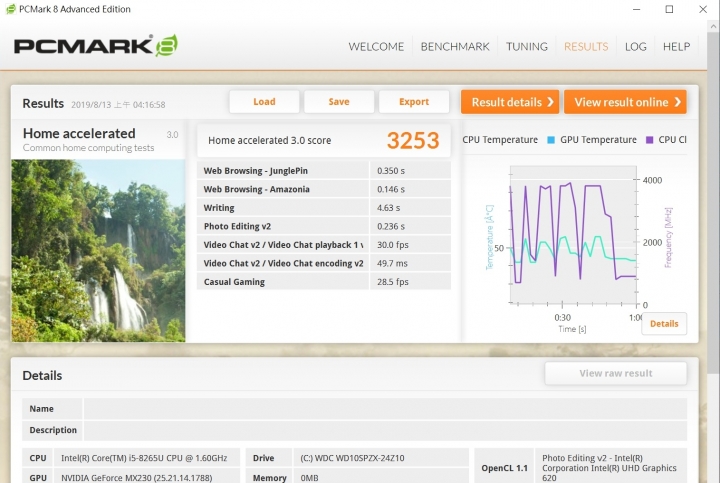Click the NVIDIA GeForce MX230 GPU value
Image resolution: width=720 pixels, height=483 pixels.
pyautogui.click(x=137, y=477)
